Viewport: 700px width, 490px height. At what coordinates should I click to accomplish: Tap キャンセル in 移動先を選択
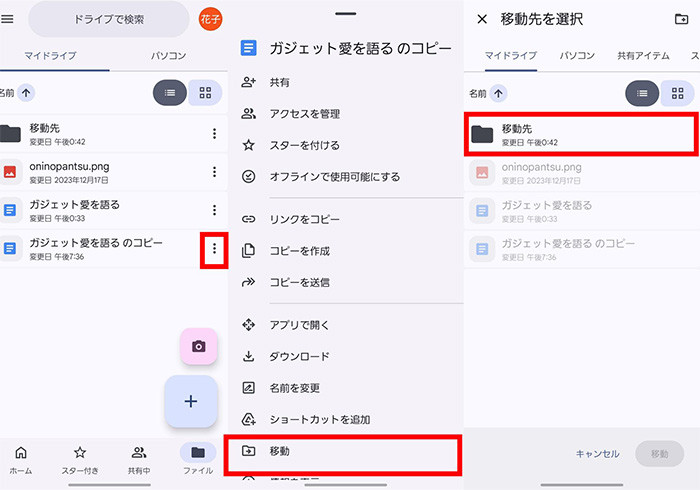[597, 454]
